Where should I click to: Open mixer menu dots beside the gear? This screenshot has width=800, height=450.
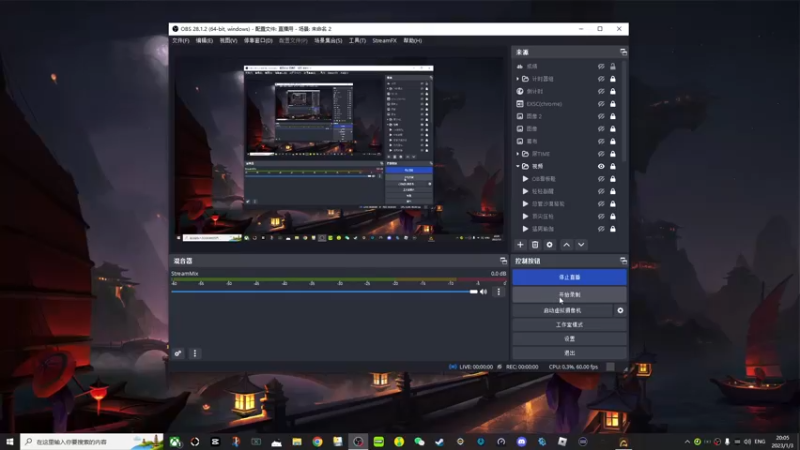click(195, 353)
